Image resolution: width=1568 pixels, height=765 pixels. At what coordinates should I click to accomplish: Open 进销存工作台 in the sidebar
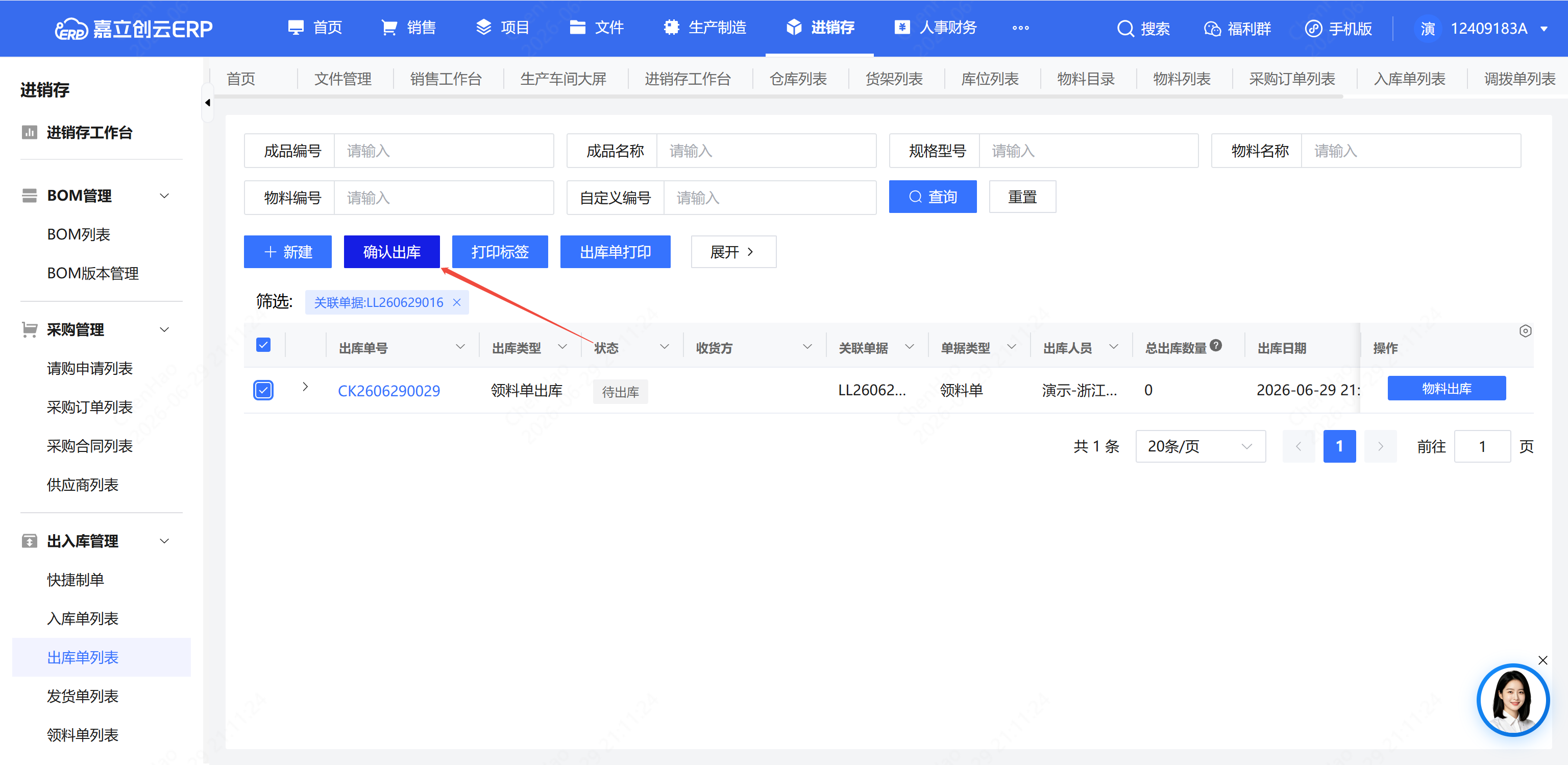tap(89, 132)
